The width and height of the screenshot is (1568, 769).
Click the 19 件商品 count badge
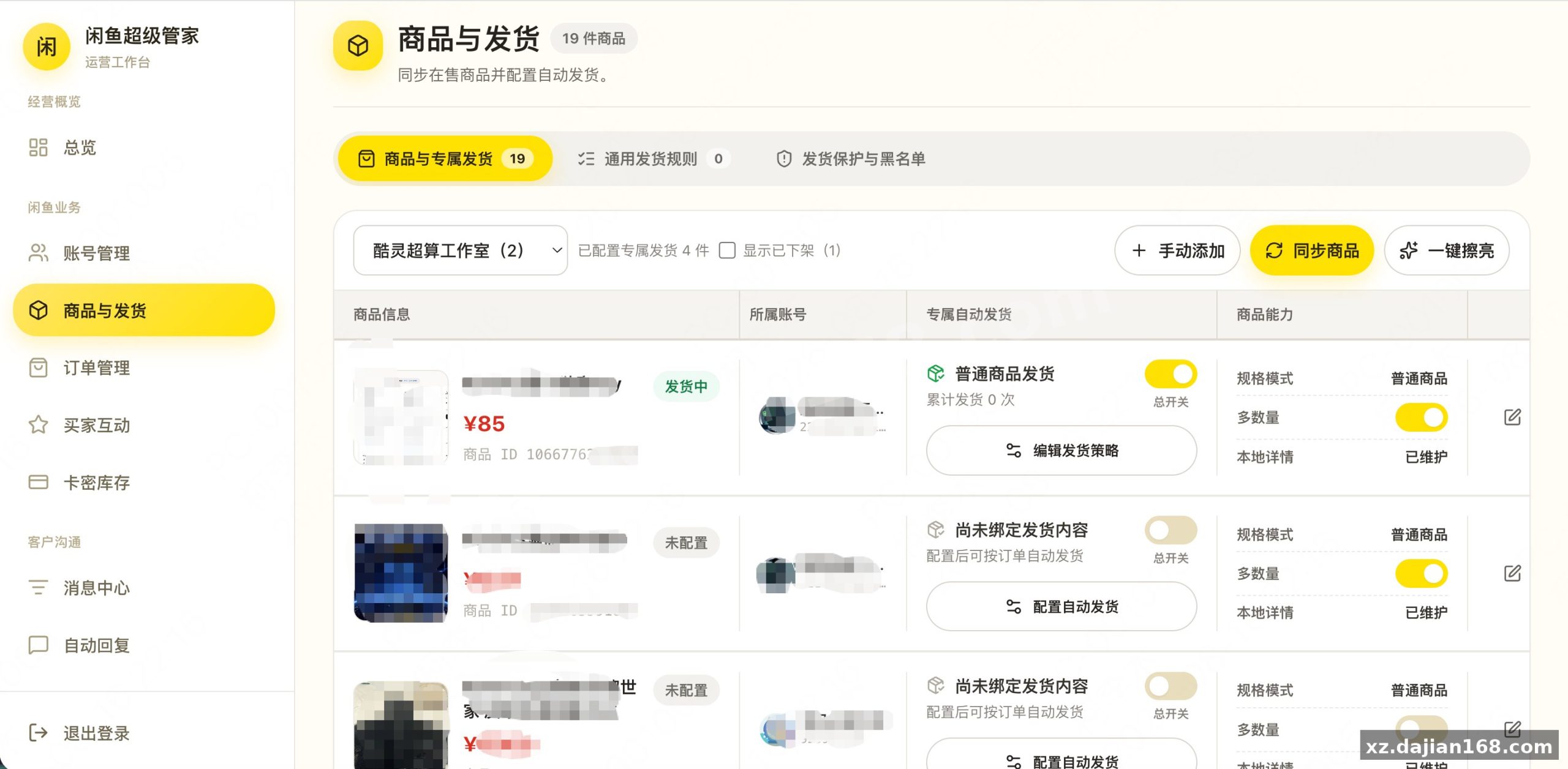[x=594, y=39]
